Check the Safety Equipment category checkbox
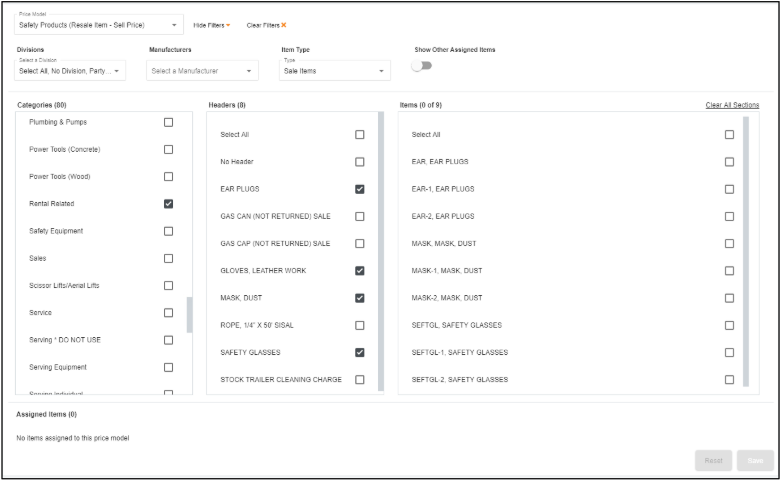The image size is (780, 480). click(x=168, y=231)
